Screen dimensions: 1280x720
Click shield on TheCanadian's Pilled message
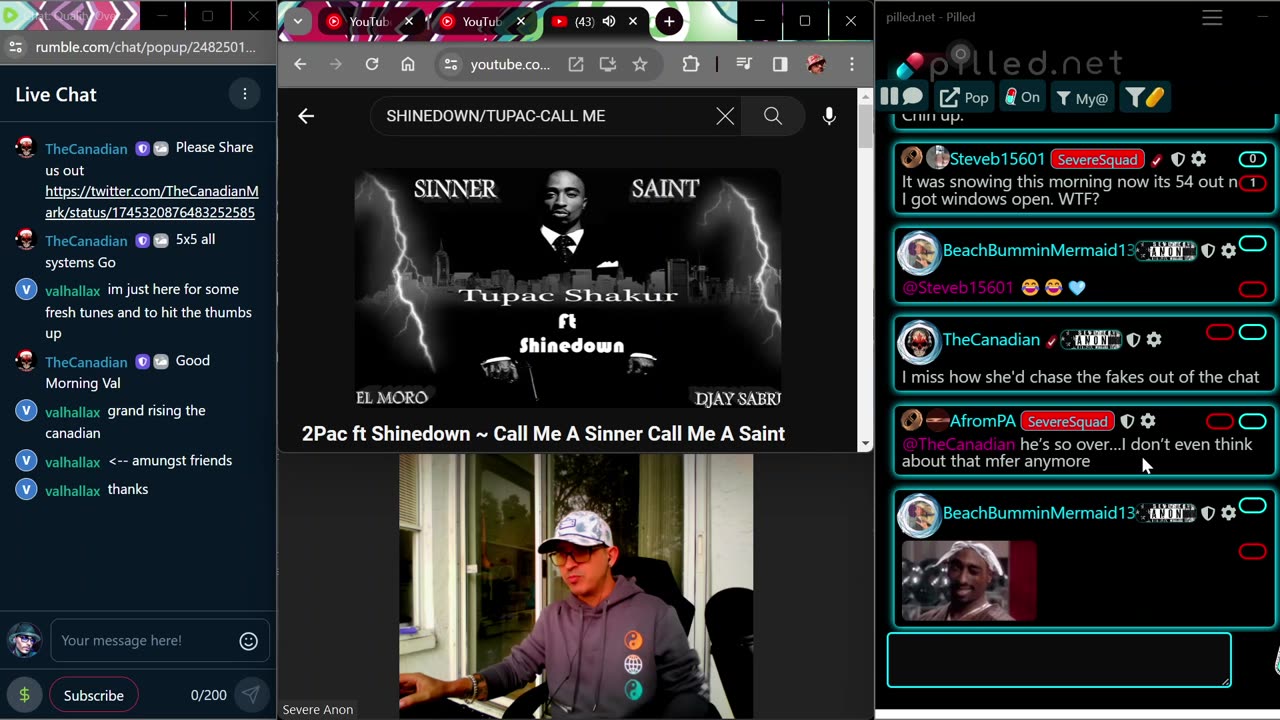[1133, 340]
